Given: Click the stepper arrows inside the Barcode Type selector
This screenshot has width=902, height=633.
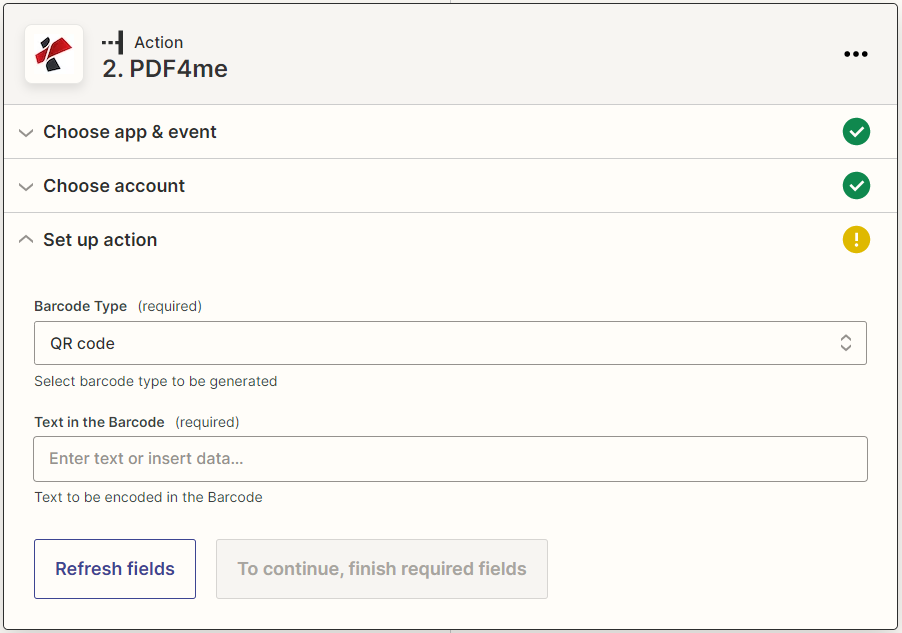Looking at the screenshot, I should point(846,342).
